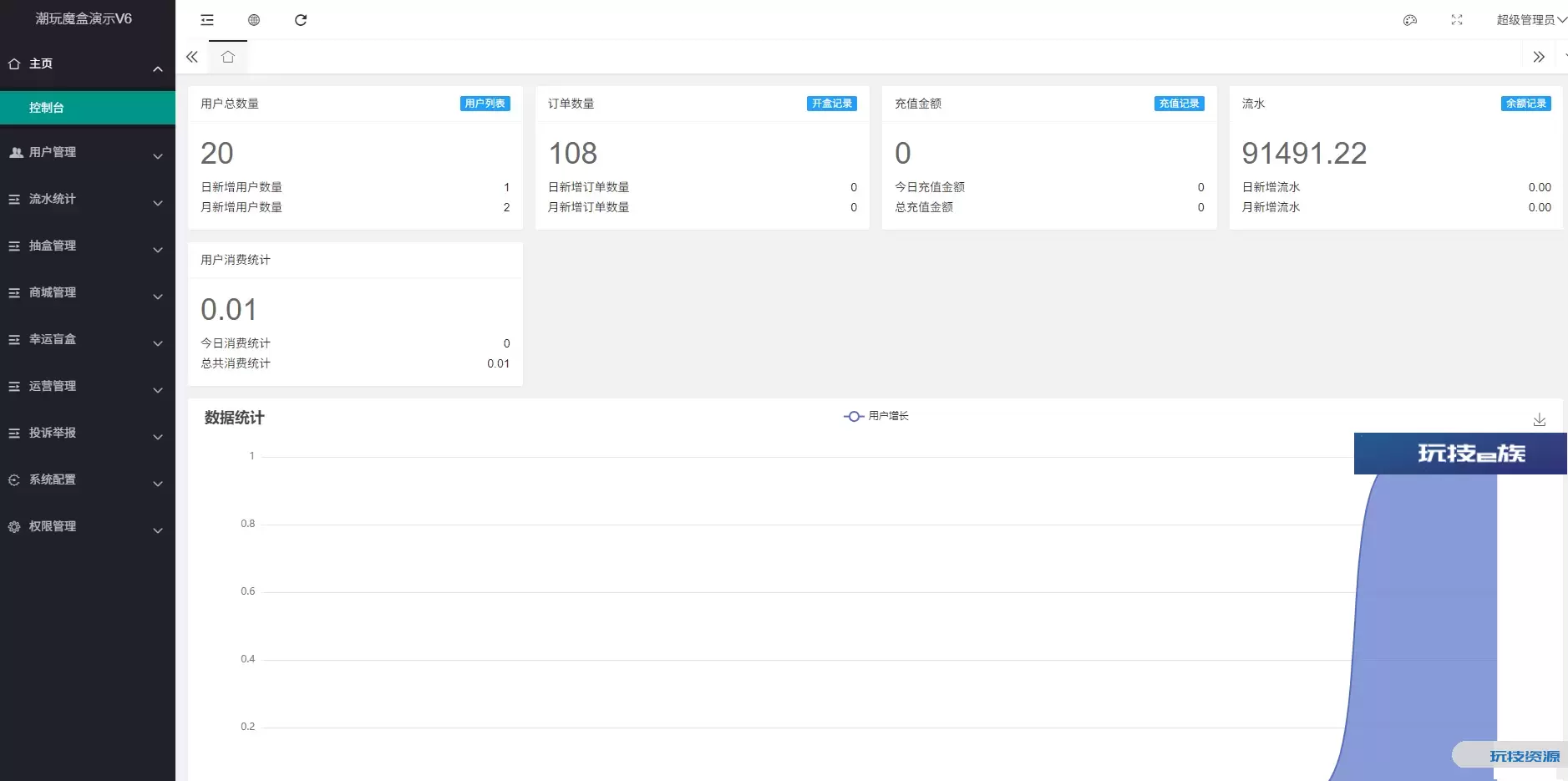Click the 玩技资源 badge

tap(1510, 755)
